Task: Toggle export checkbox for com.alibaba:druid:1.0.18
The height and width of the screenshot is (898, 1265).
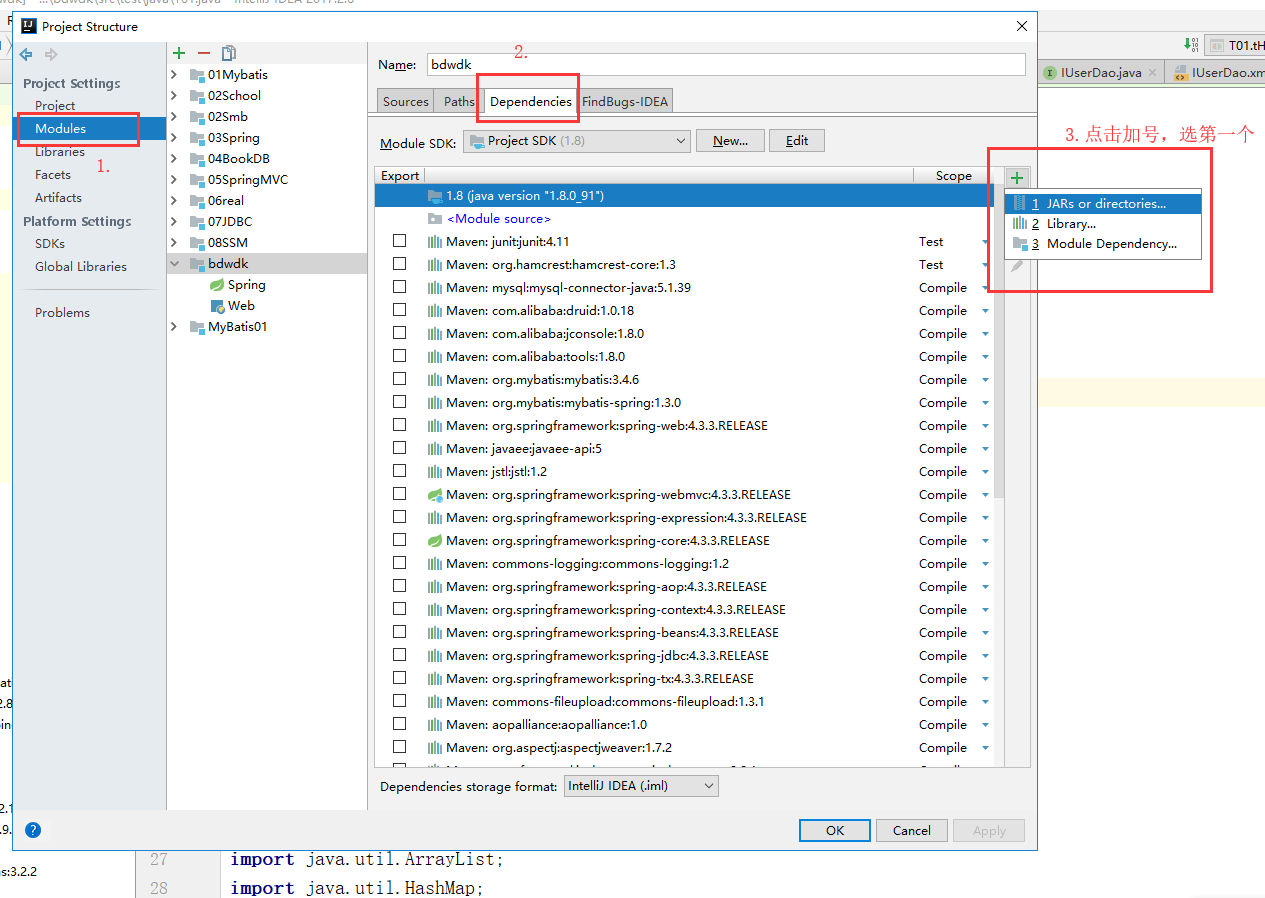Action: 400,311
